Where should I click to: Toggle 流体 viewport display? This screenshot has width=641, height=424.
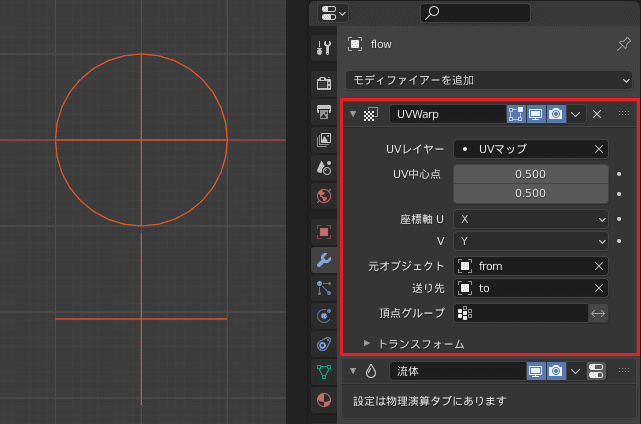(x=536, y=371)
